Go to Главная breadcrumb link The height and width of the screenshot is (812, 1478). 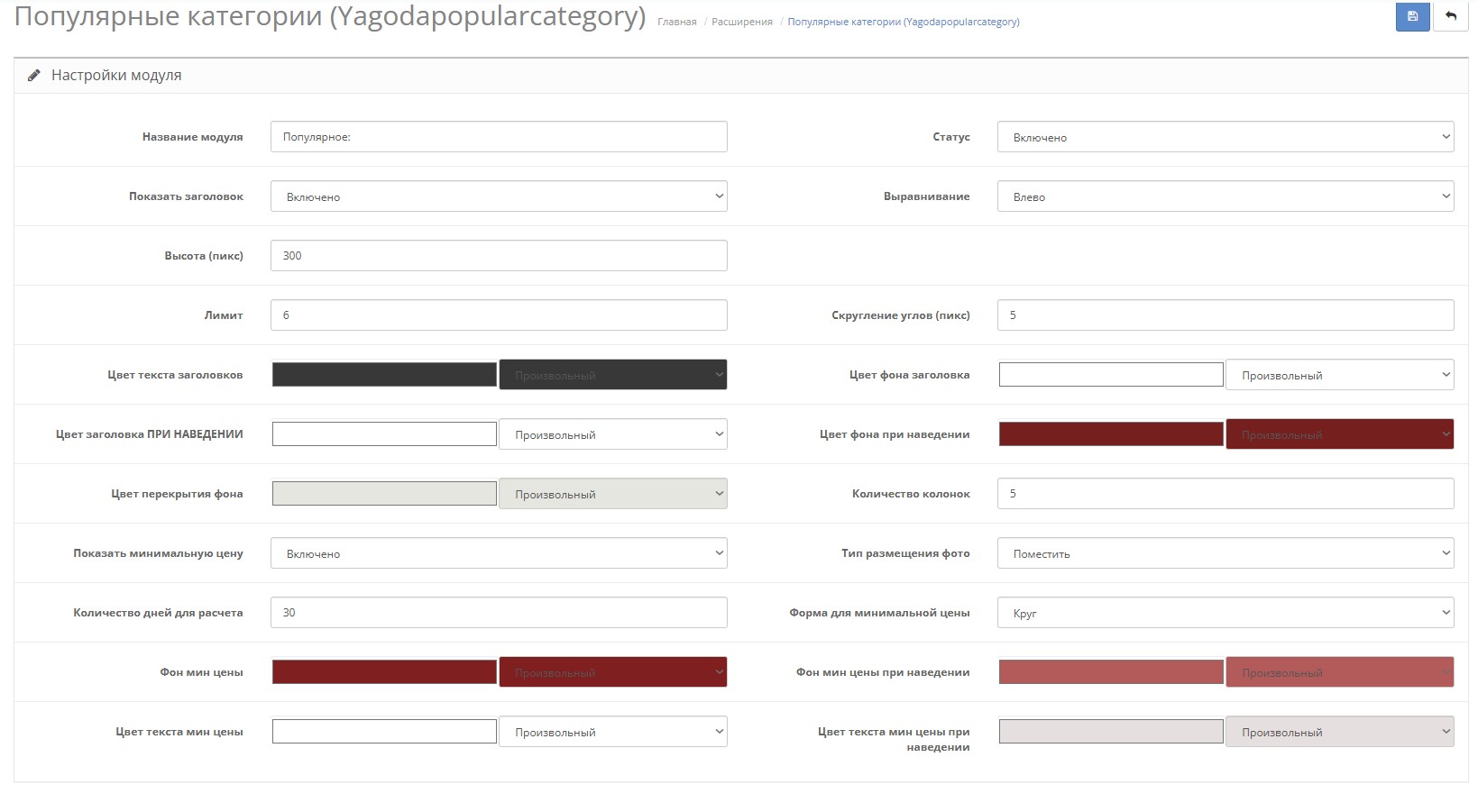click(x=676, y=22)
